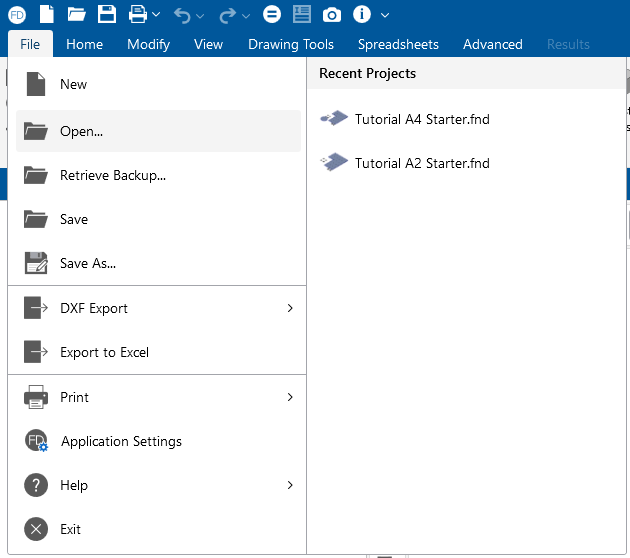
Task: Click the new document icon in quick access toolbar
Action: click(x=46, y=14)
